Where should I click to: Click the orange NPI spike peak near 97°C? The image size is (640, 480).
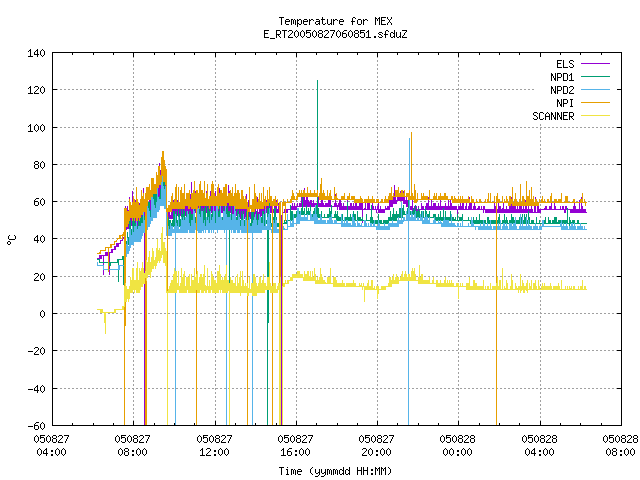pos(411,133)
